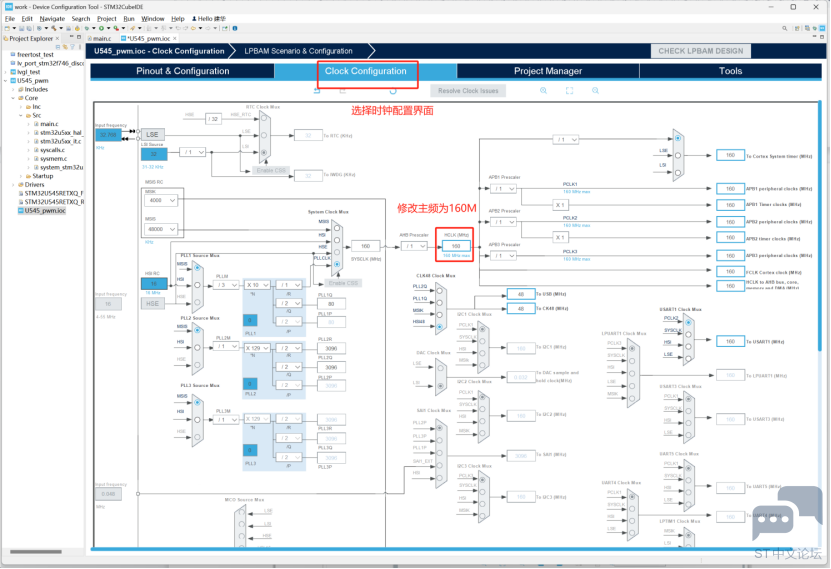Click the clock diagram vertical scrollbar
This screenshot has height=569, width=831.
click(821, 225)
